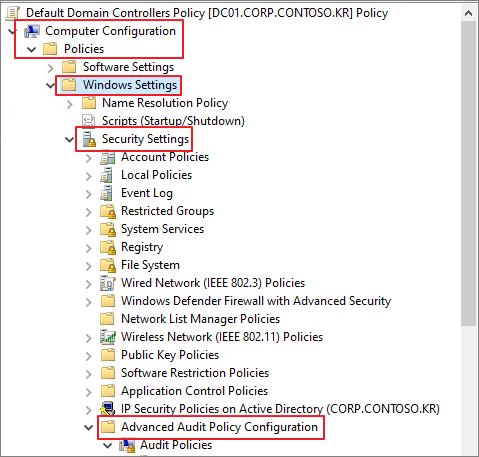The width and height of the screenshot is (479, 457).
Task: Collapse the Security Settings chevron
Action: pos(69,140)
